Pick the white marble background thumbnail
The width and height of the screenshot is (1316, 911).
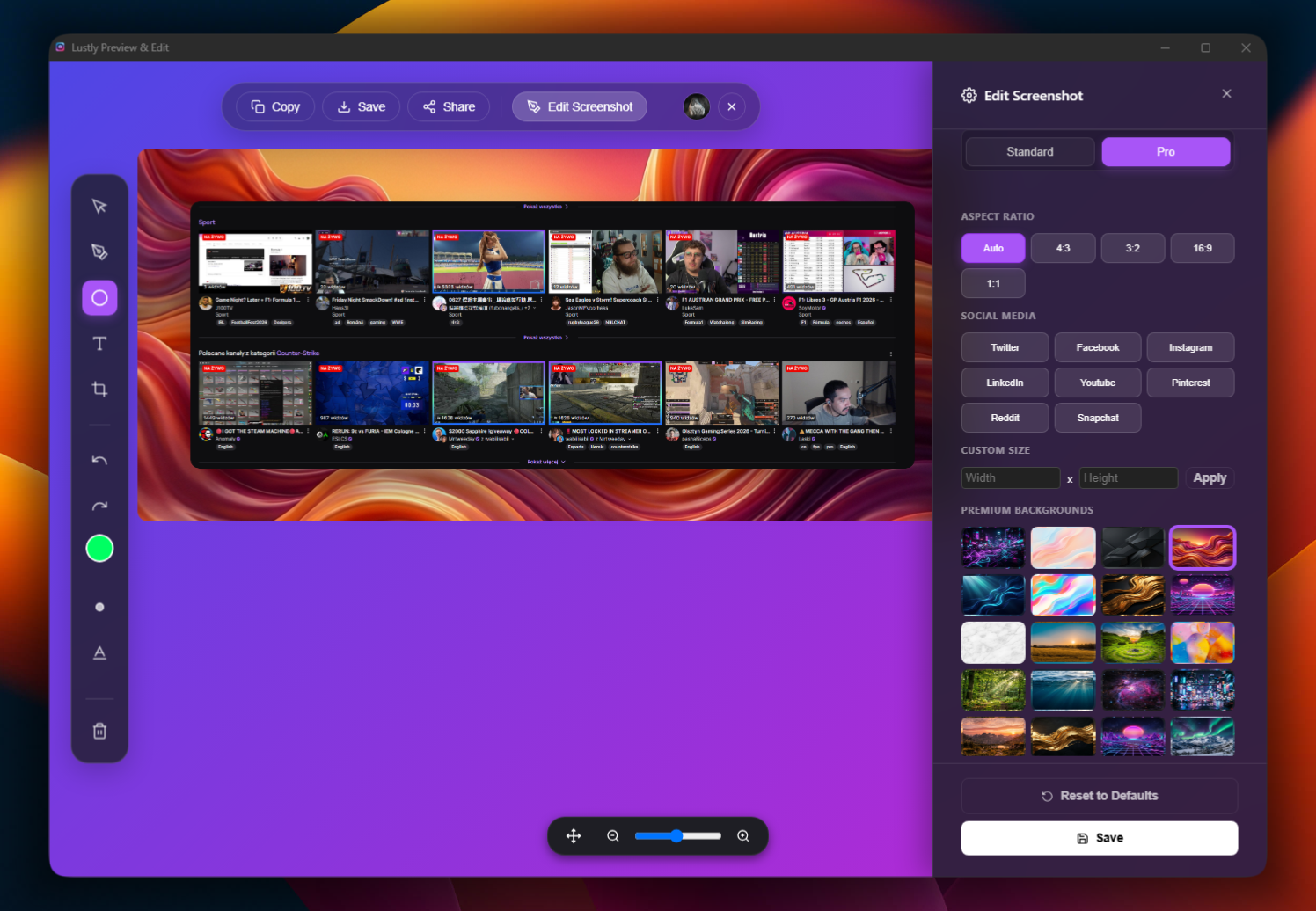[x=993, y=643]
